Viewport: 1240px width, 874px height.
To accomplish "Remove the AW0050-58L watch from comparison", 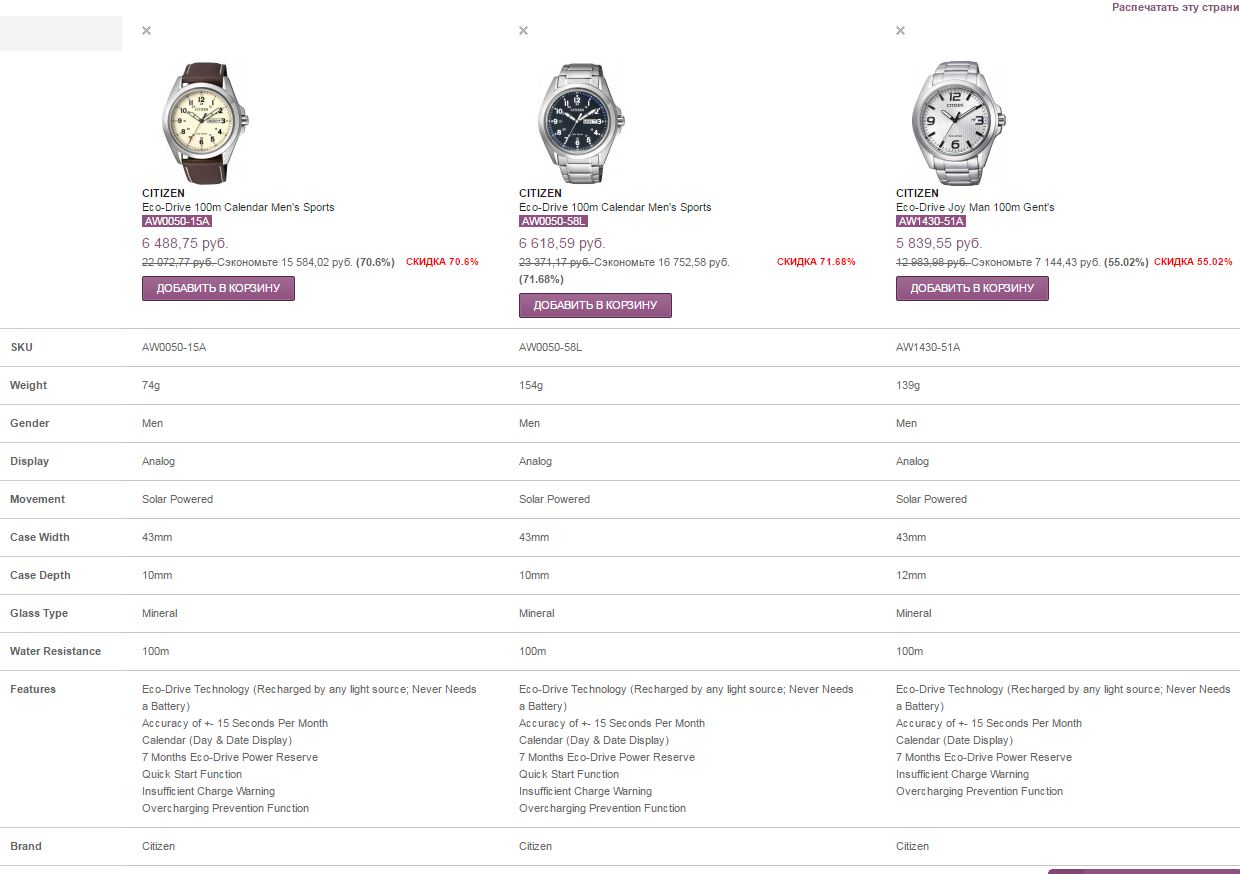I will tap(523, 31).
